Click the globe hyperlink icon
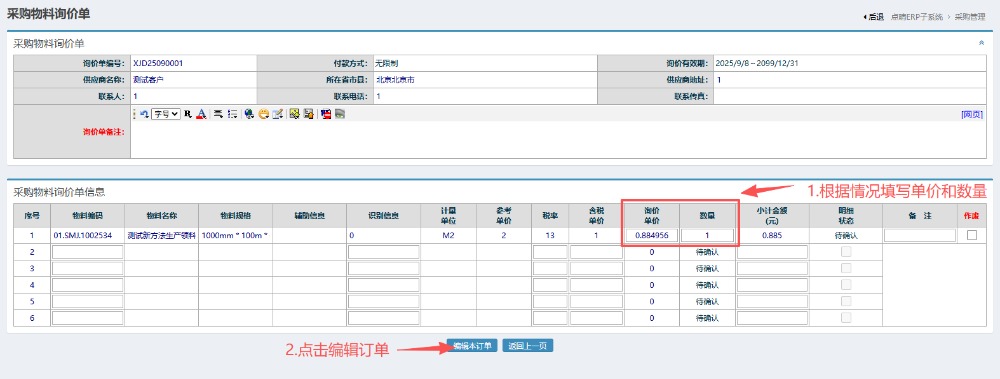The width and height of the screenshot is (1000, 379). 249,114
